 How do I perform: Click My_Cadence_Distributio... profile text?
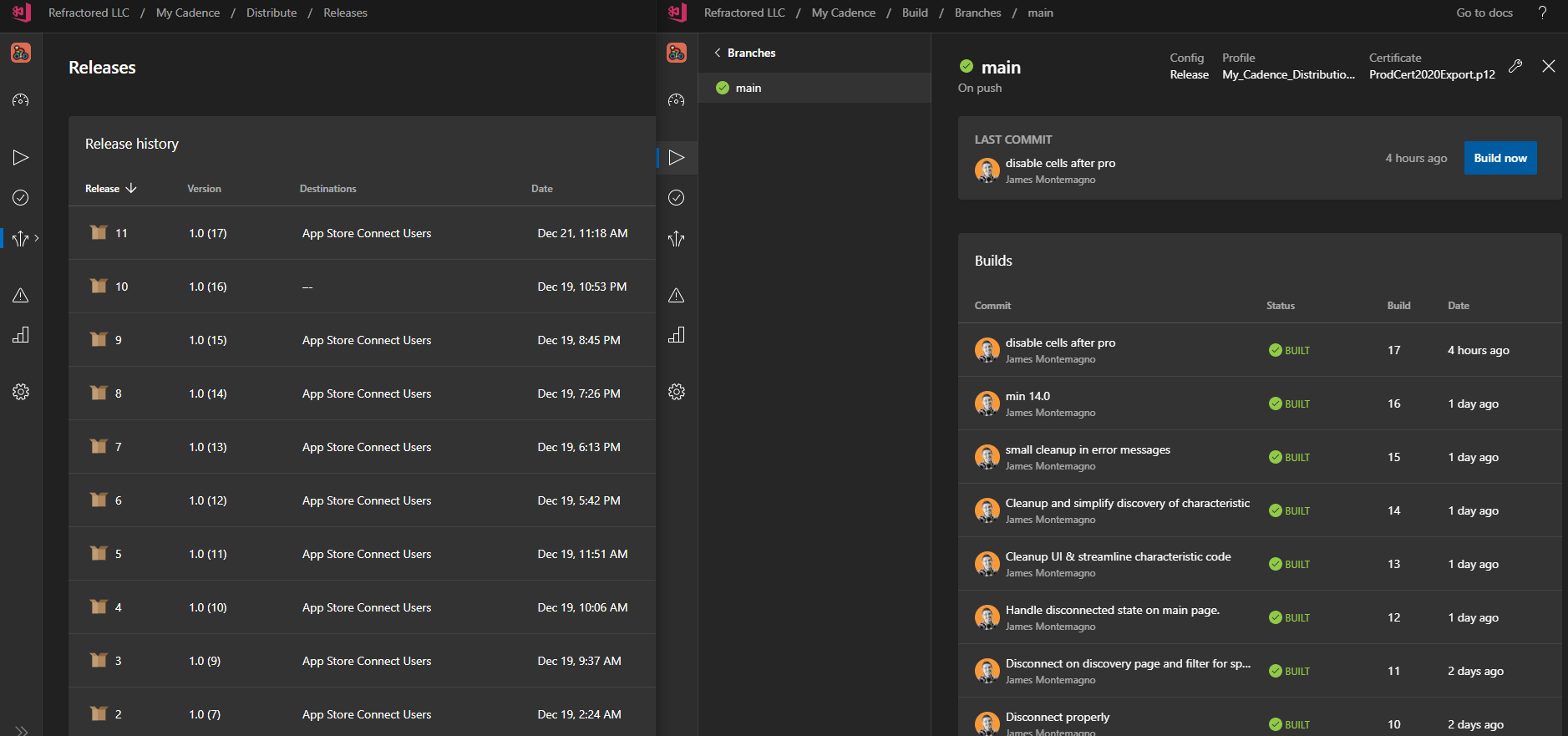click(x=1288, y=74)
